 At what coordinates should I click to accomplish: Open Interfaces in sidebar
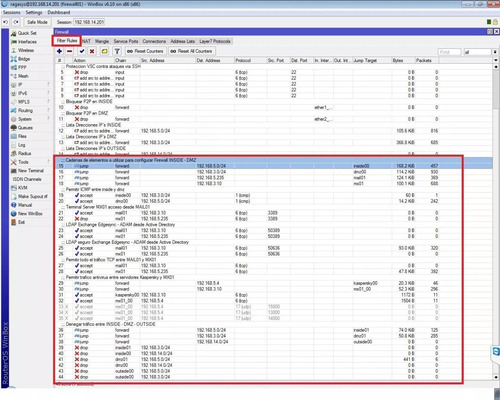27,42
